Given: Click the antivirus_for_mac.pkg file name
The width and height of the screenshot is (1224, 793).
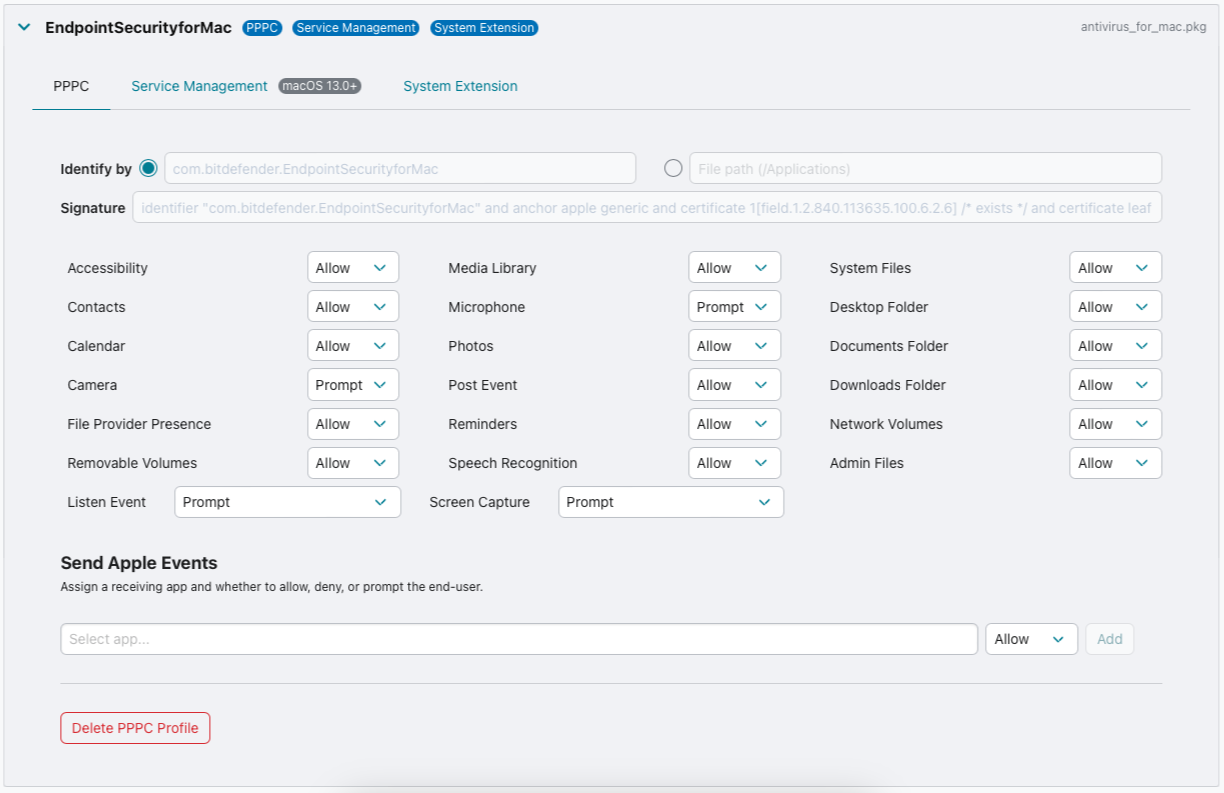Looking at the screenshot, I should pyautogui.click(x=1143, y=27).
